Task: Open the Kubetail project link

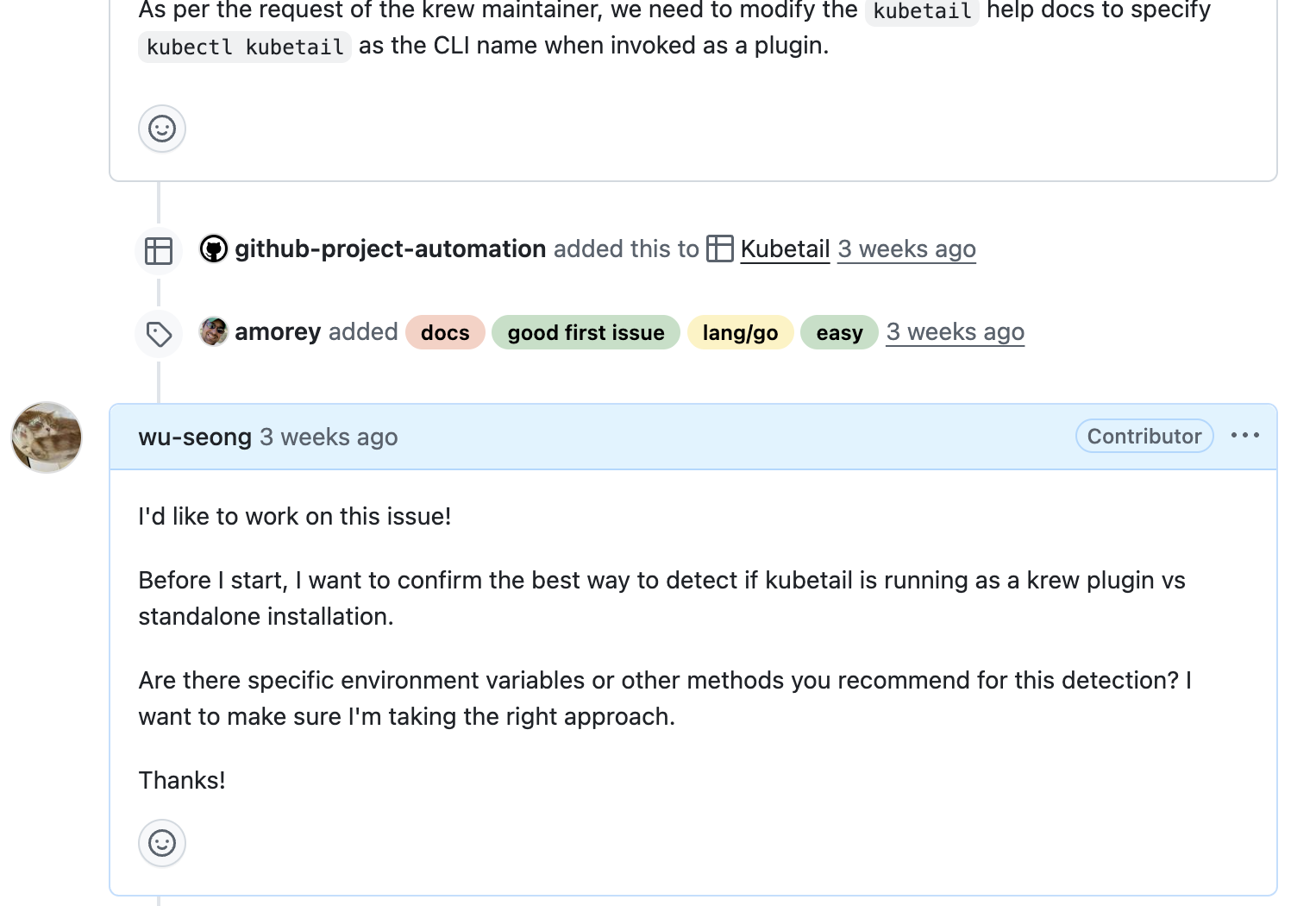Action: coord(785,249)
